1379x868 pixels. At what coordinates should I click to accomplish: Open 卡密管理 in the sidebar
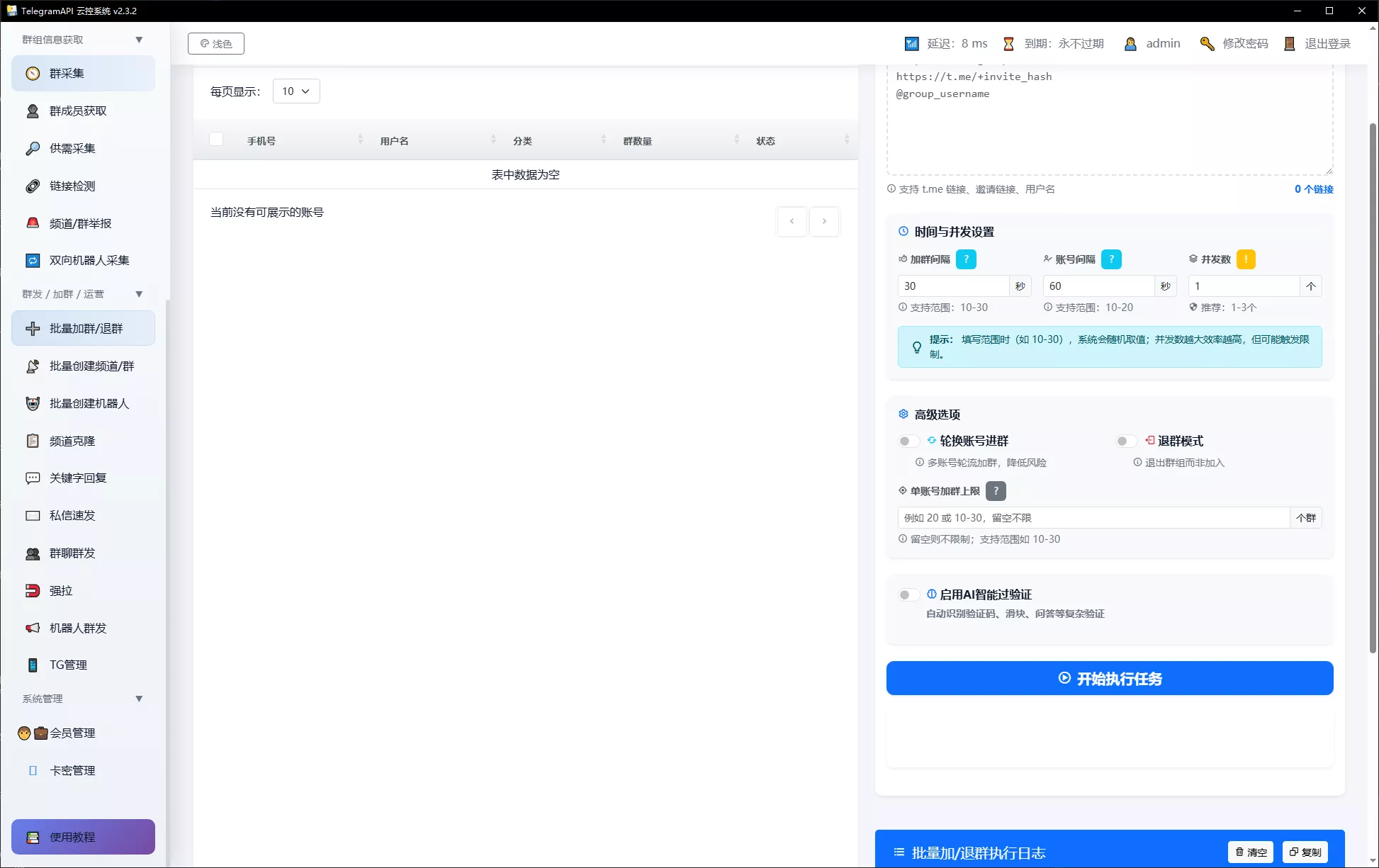tap(83, 770)
